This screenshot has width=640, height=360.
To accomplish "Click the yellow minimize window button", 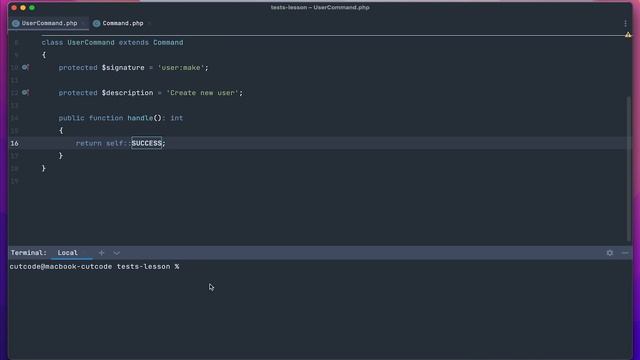I will click(23, 8).
